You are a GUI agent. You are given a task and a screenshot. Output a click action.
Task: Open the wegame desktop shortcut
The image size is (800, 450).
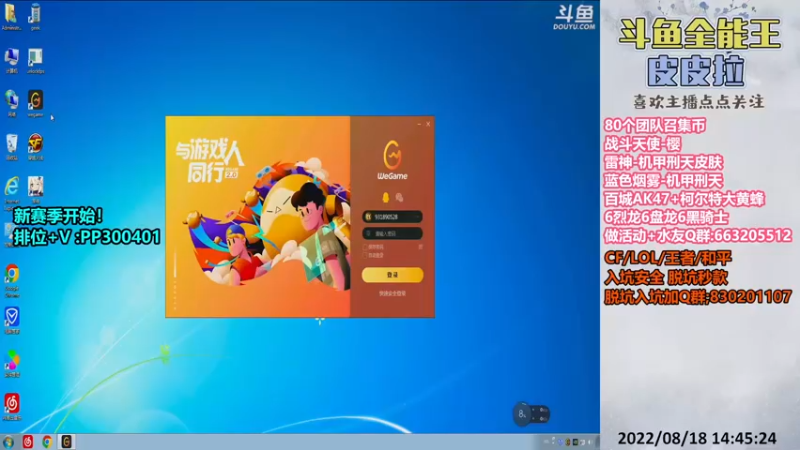click(x=35, y=104)
